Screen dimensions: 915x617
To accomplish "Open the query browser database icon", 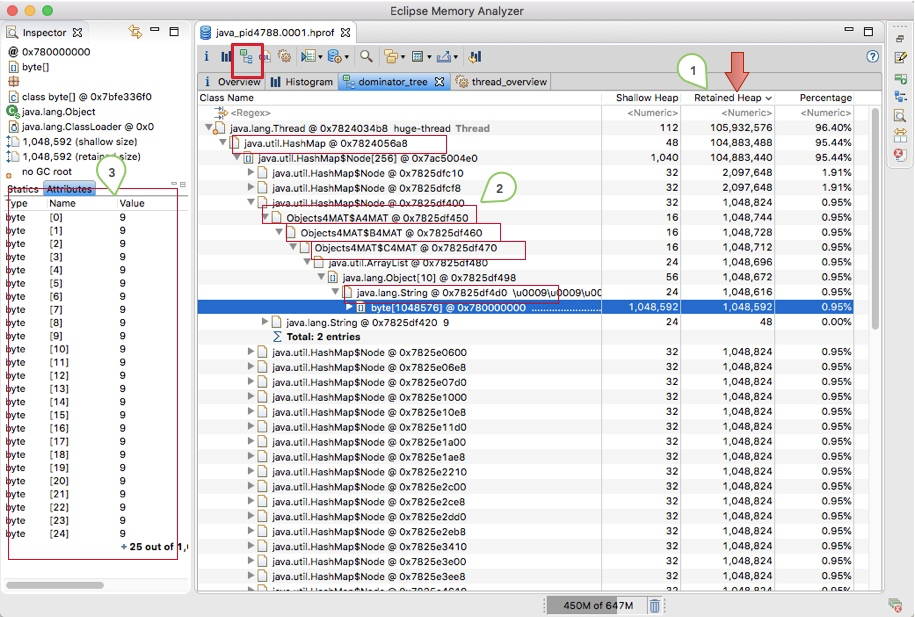I will pos(334,57).
